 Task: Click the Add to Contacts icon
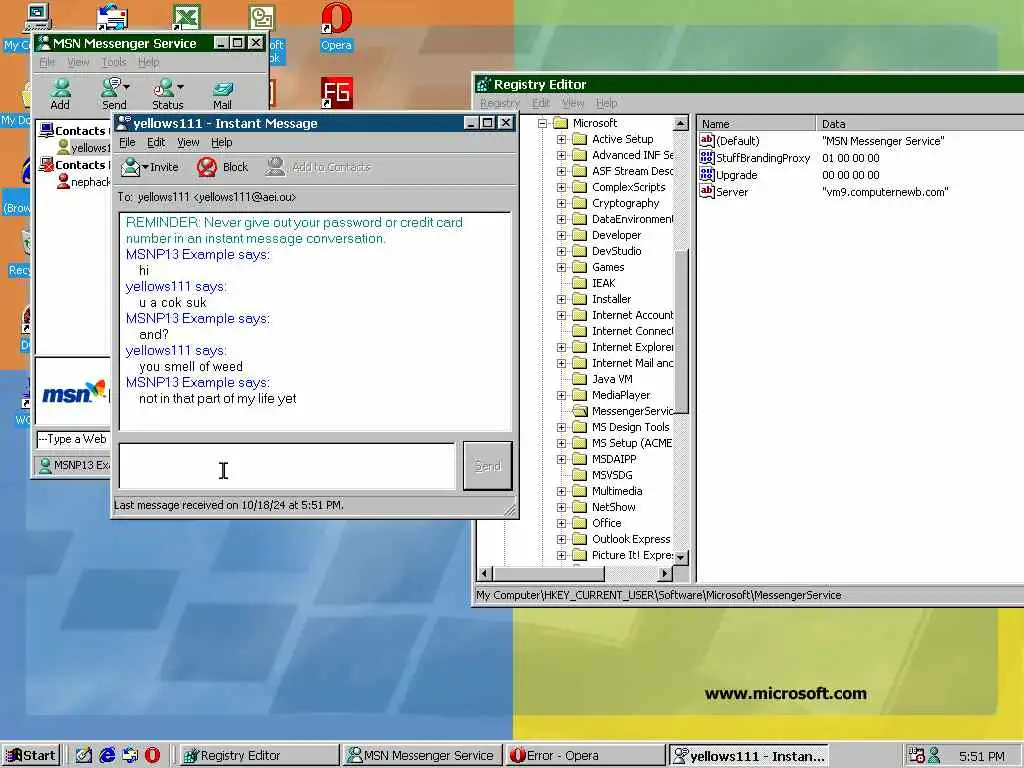pos(275,167)
